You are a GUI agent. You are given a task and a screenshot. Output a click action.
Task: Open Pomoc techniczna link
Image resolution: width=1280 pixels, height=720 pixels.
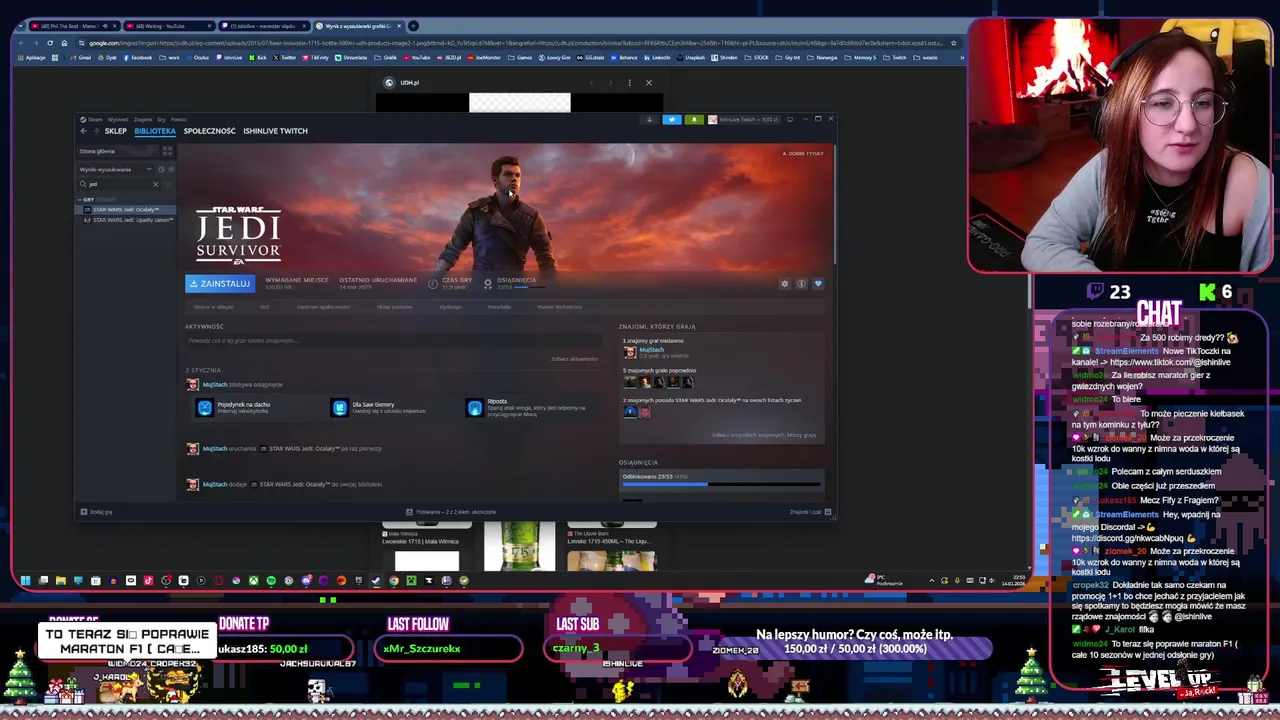tap(559, 307)
